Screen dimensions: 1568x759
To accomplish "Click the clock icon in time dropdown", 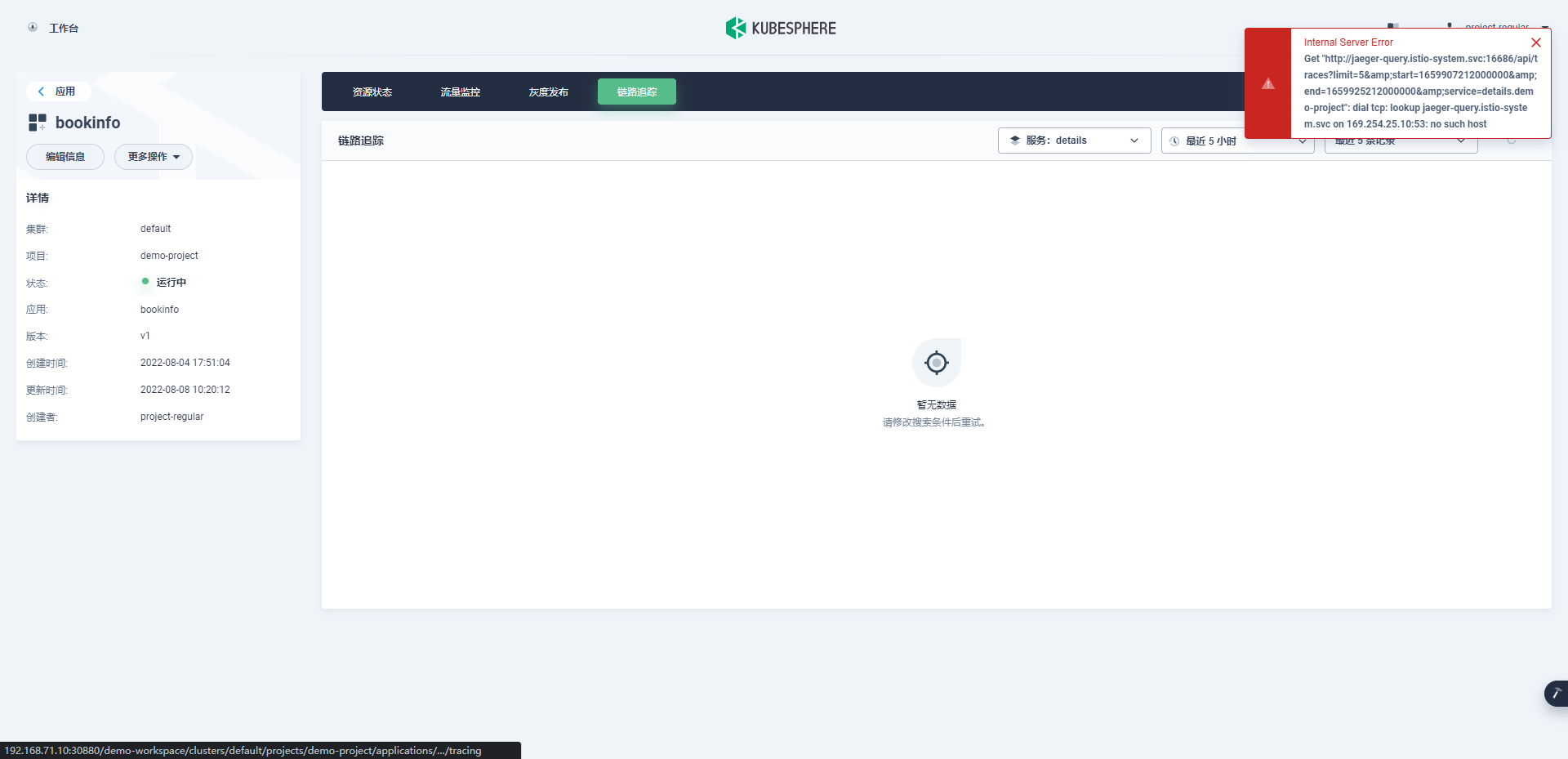I will (1174, 141).
